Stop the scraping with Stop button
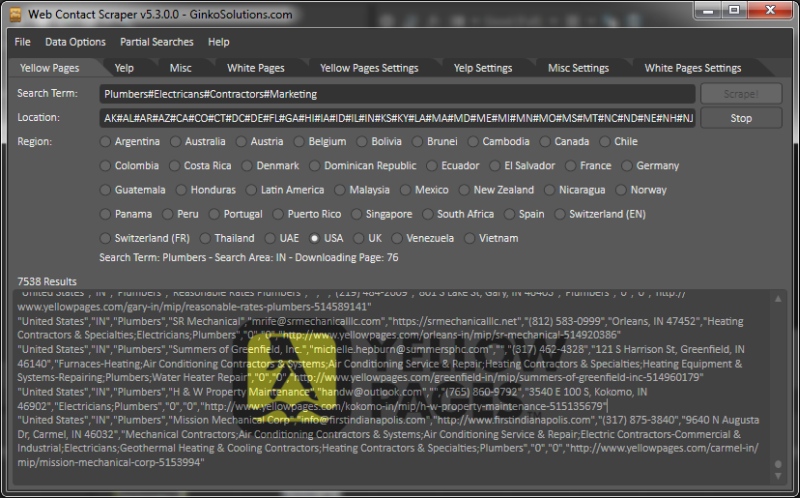 click(741, 118)
